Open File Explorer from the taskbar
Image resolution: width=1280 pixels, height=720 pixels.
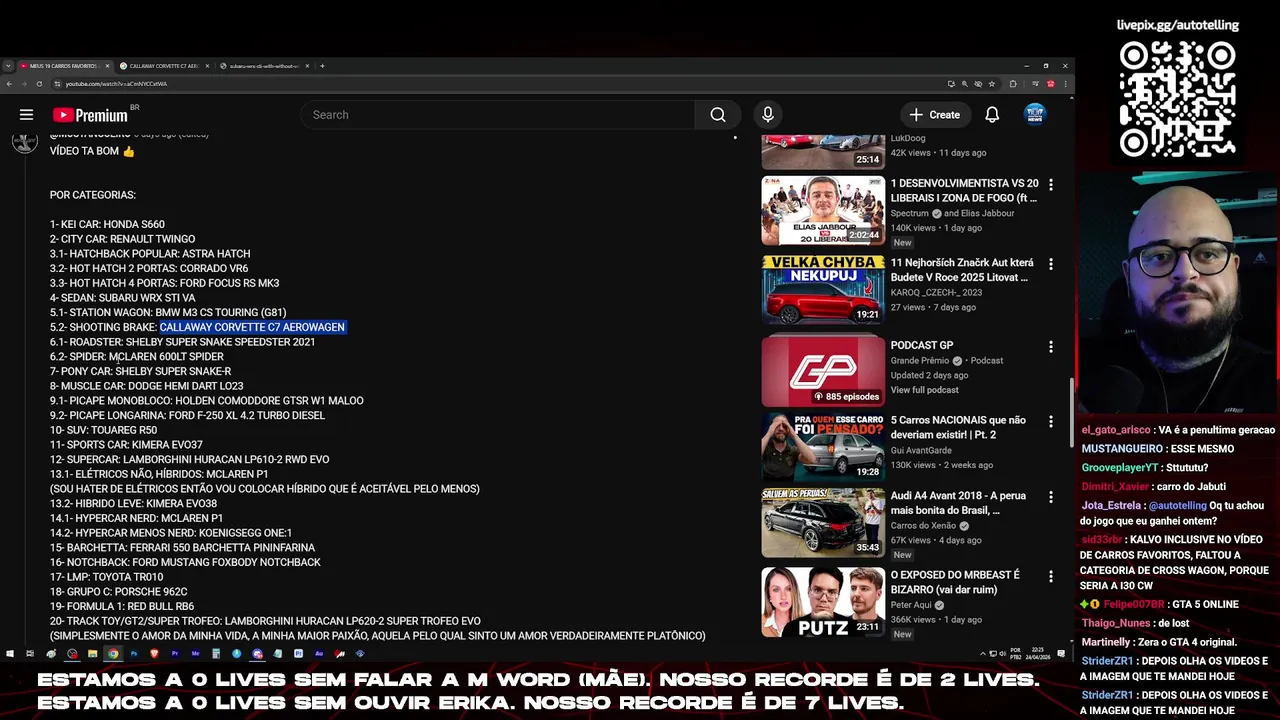[92, 654]
